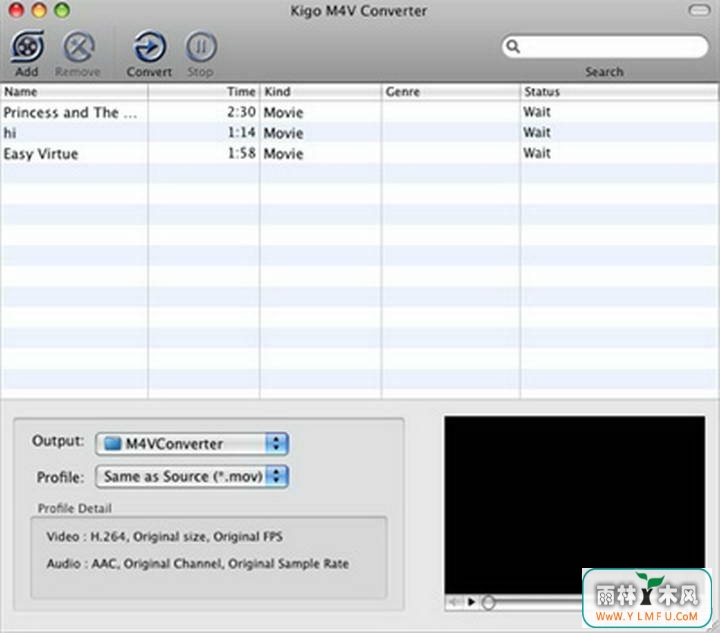Click the Remove toolbar icon
The height and width of the screenshot is (633, 720).
79,47
